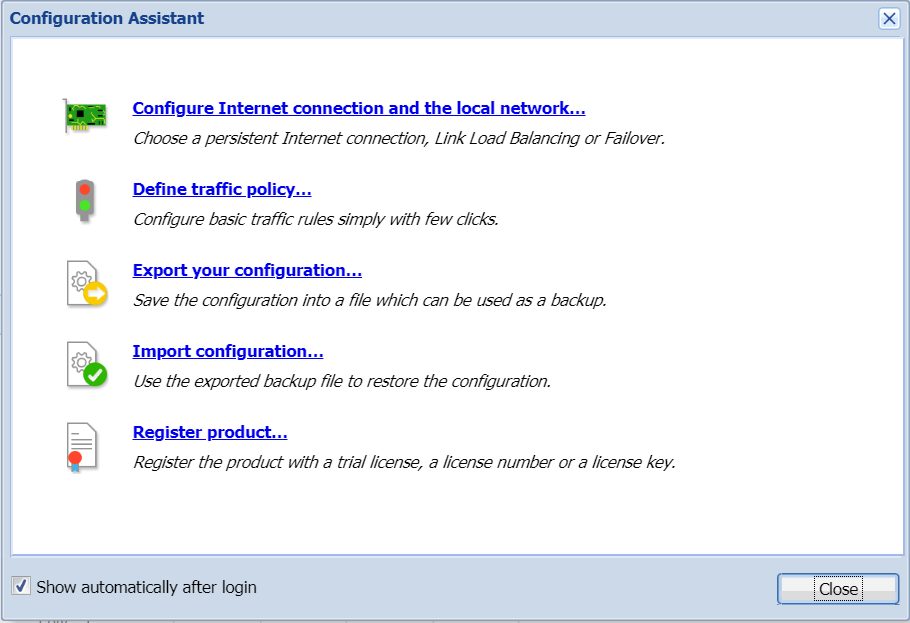Click the 'Show automatically after login' label text
The height and width of the screenshot is (623, 910).
[x=146, y=587]
